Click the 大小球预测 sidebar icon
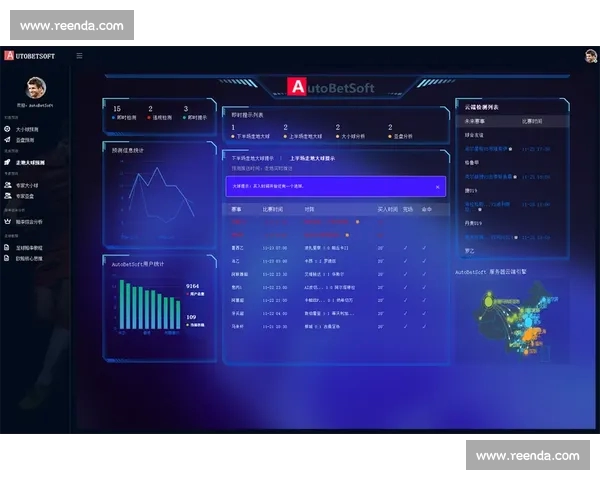 (x=7, y=129)
